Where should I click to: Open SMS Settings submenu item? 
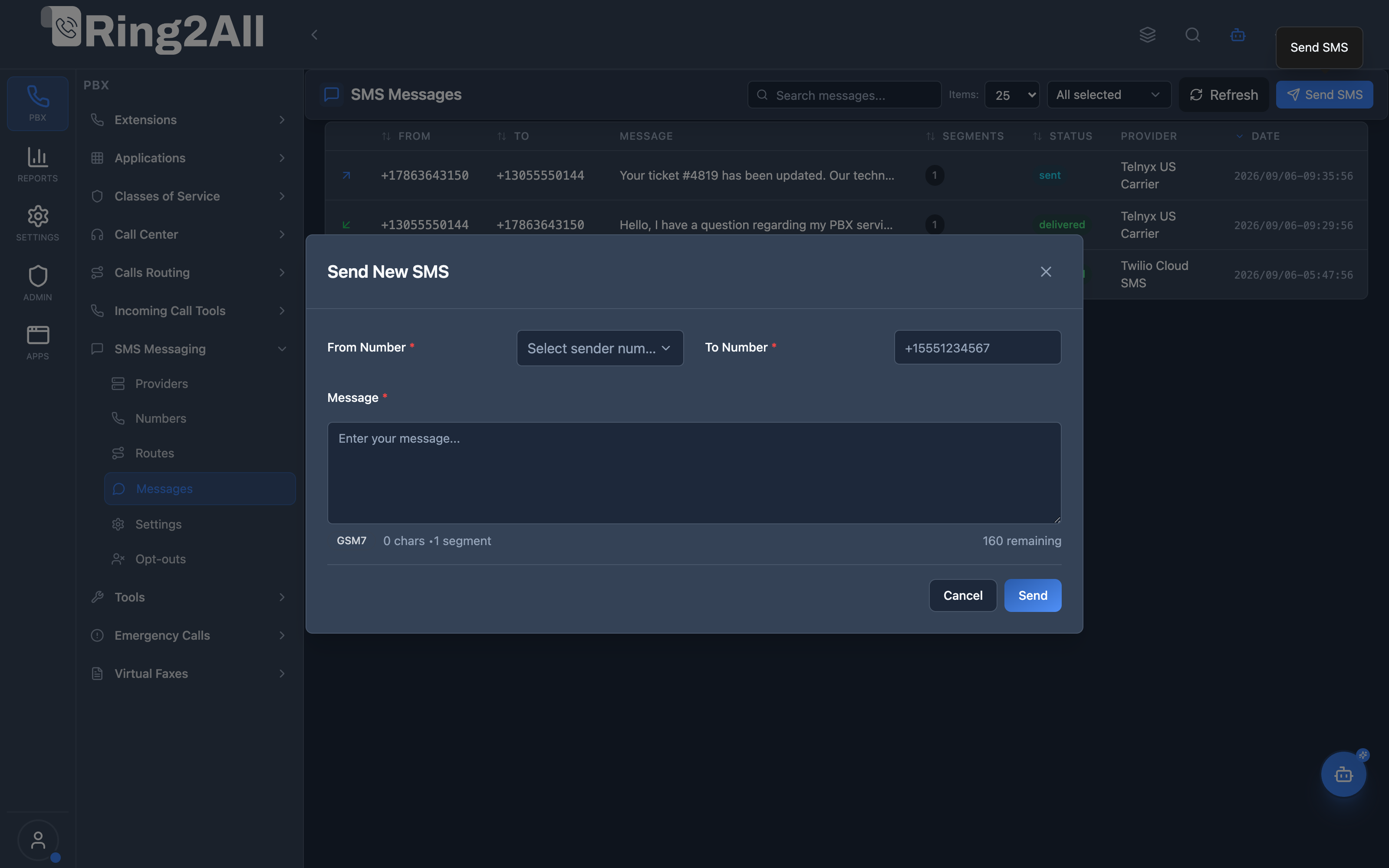click(x=200, y=524)
